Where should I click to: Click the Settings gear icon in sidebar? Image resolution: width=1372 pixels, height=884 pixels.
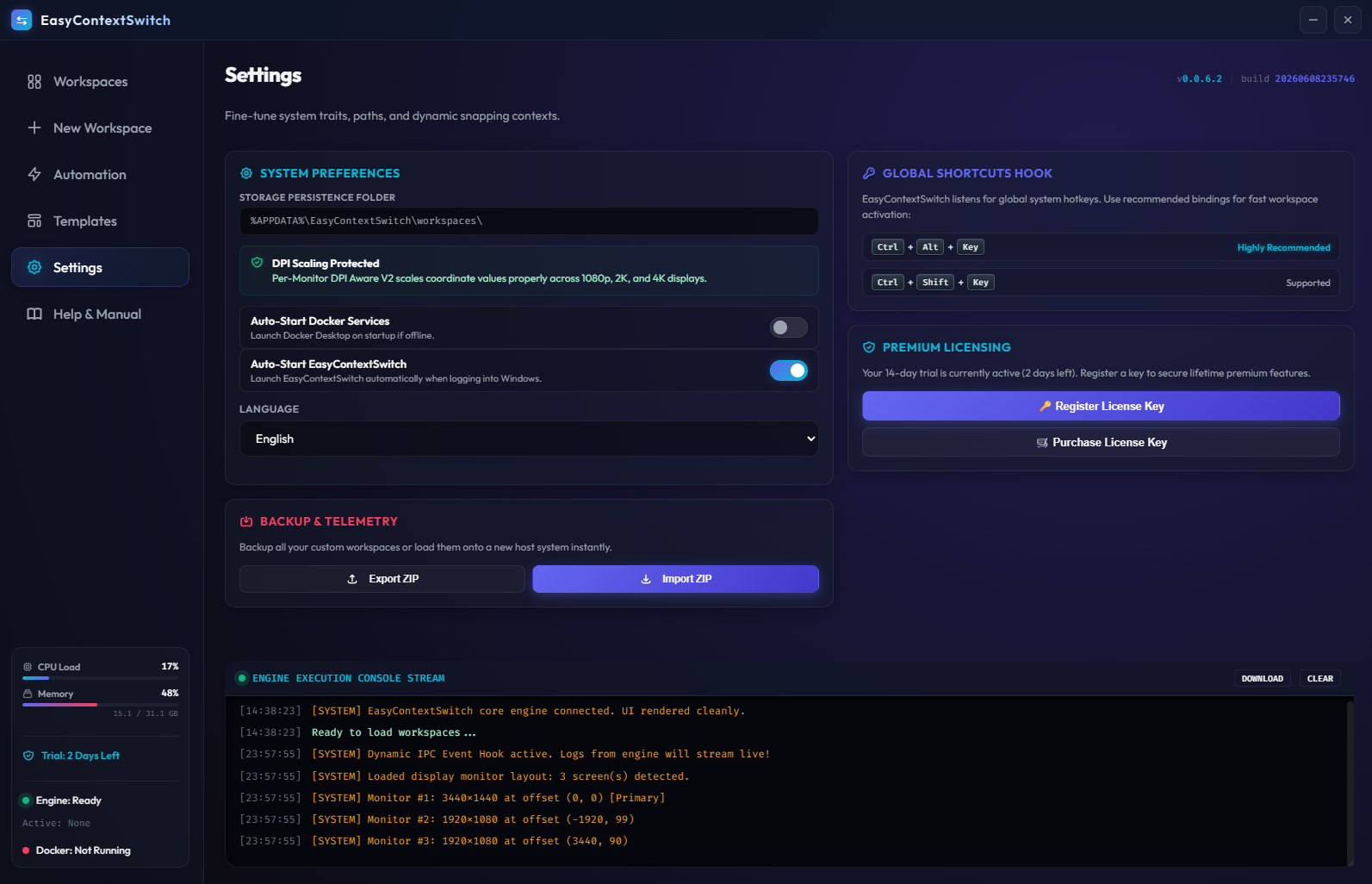(34, 267)
